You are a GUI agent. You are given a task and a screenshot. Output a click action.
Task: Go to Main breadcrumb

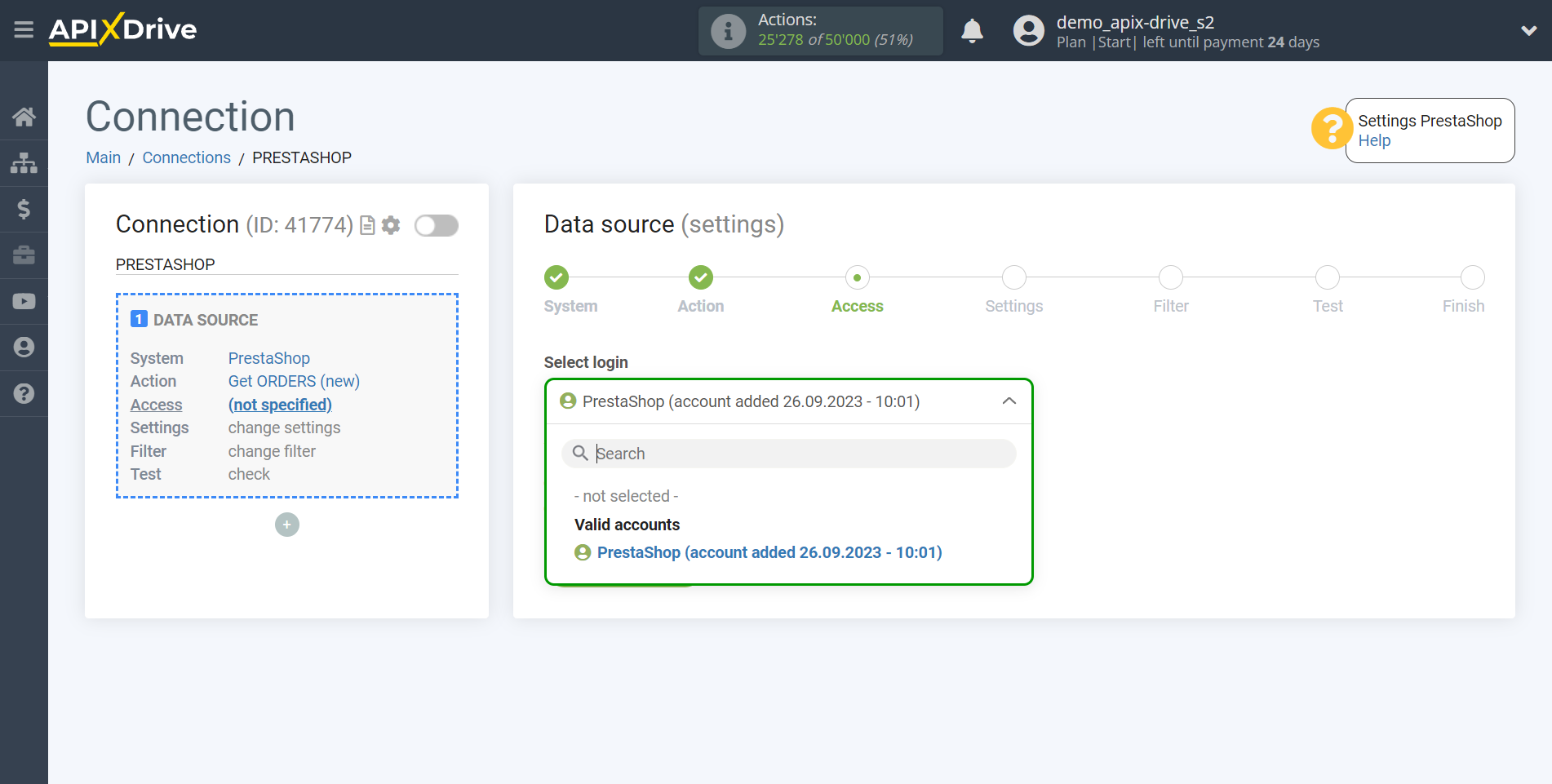point(104,157)
